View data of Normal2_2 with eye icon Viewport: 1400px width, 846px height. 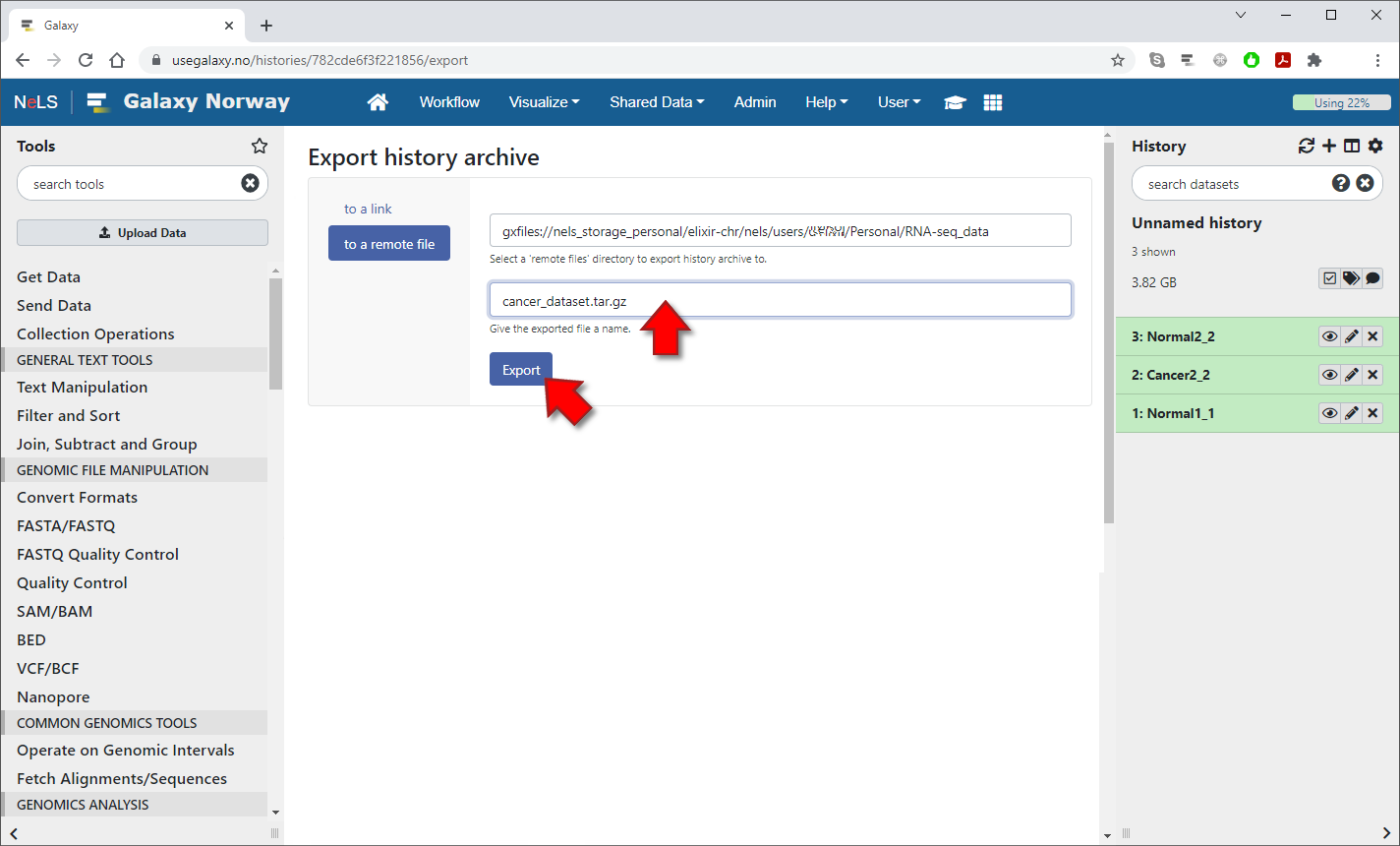pyautogui.click(x=1329, y=336)
